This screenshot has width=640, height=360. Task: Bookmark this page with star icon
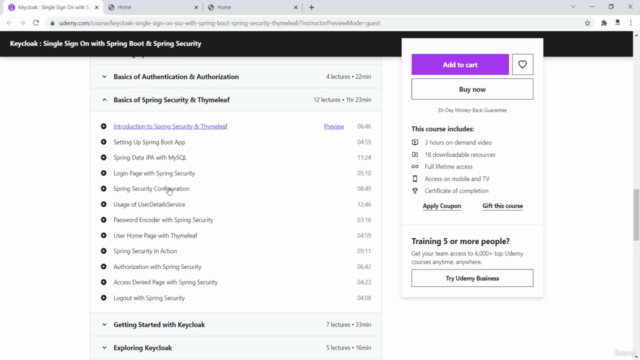587,23
